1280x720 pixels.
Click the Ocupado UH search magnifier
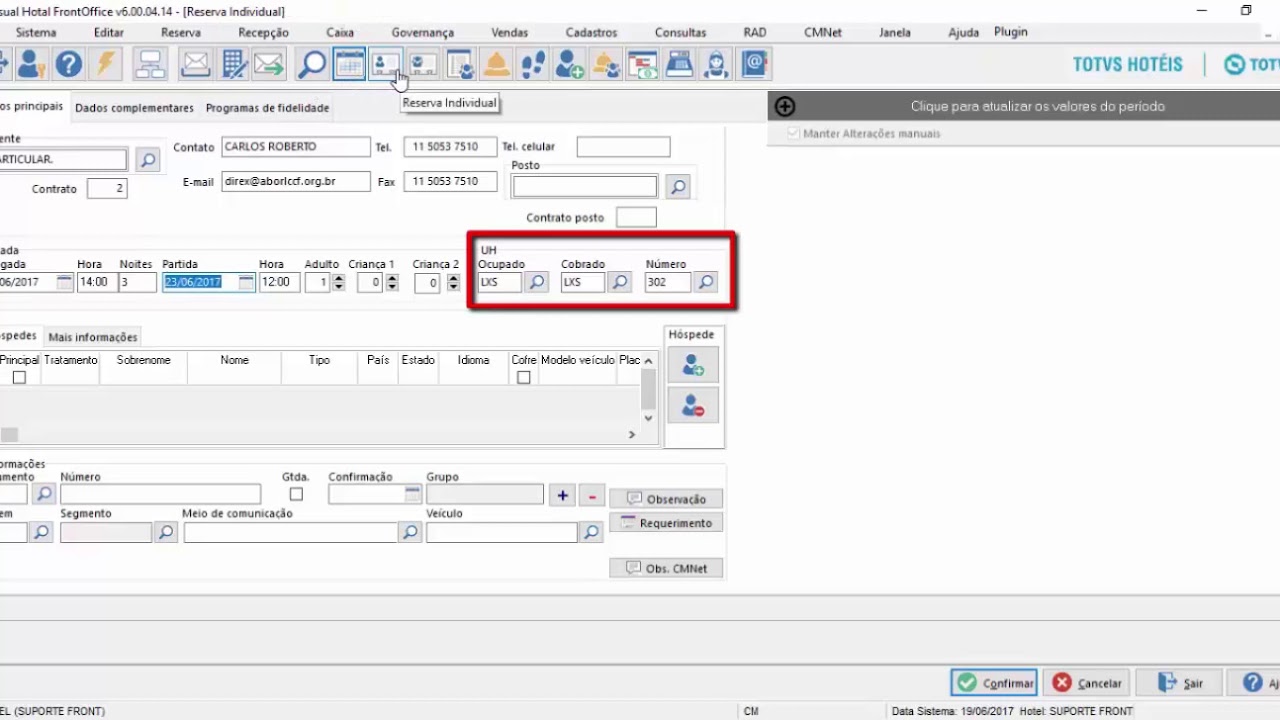click(x=537, y=282)
